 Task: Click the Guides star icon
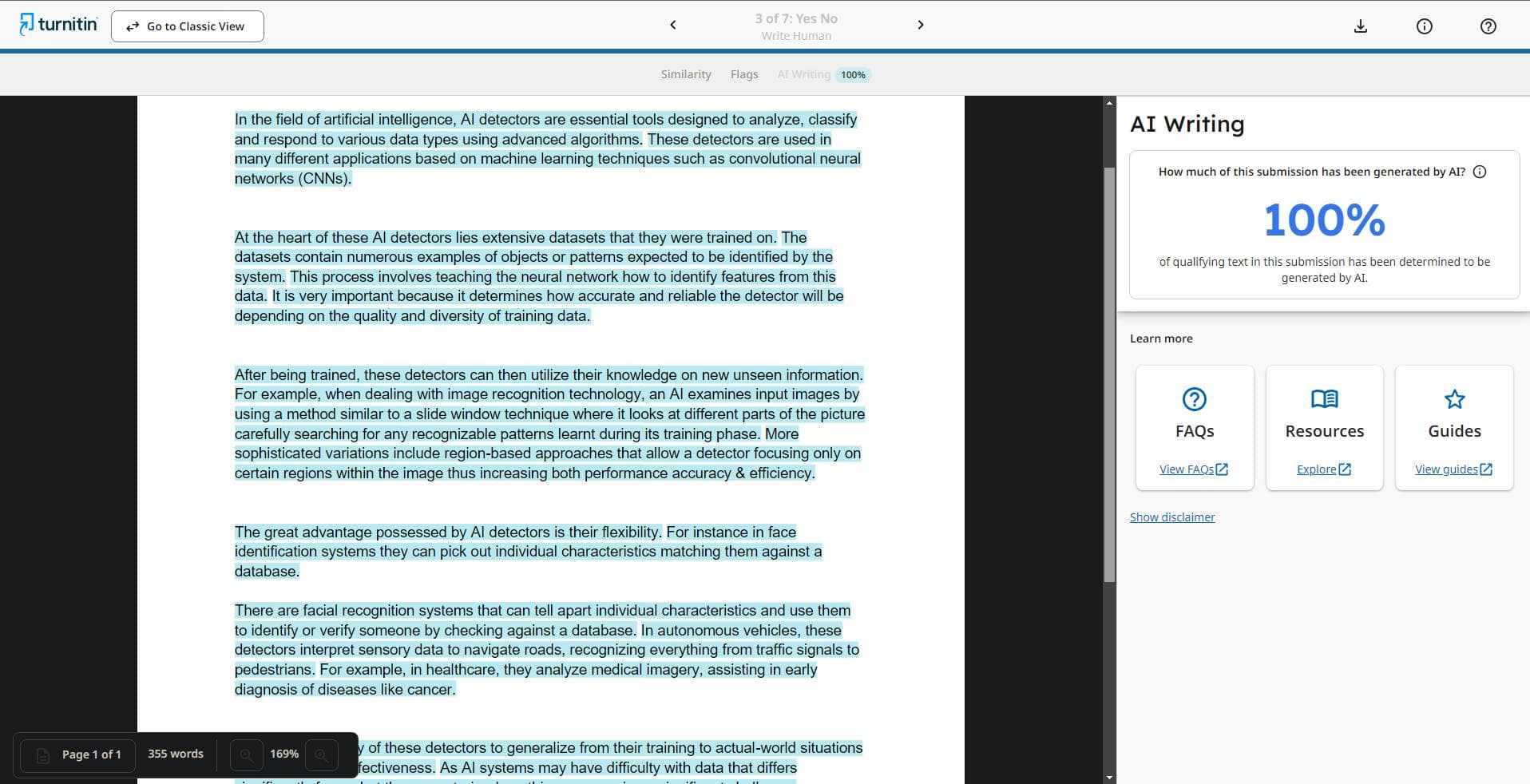(1454, 398)
